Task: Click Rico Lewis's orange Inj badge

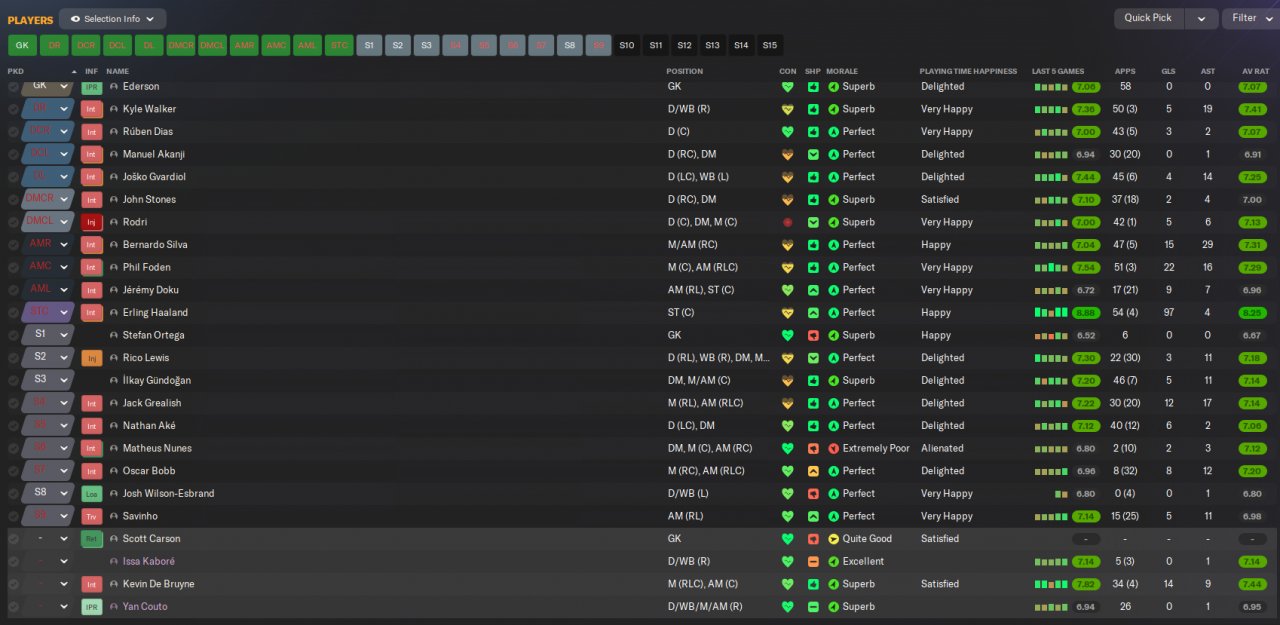Action: pos(92,358)
